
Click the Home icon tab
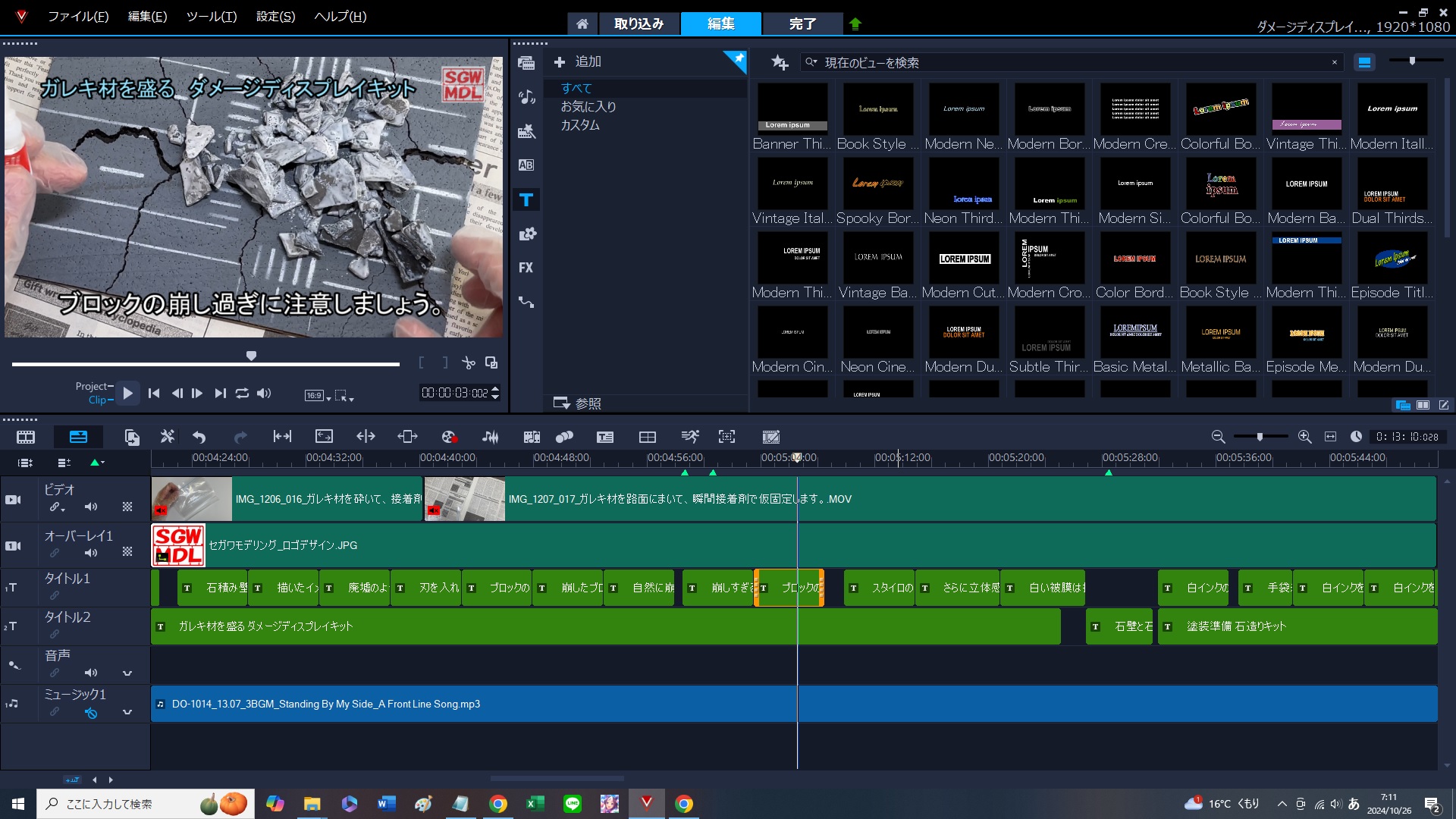582,24
